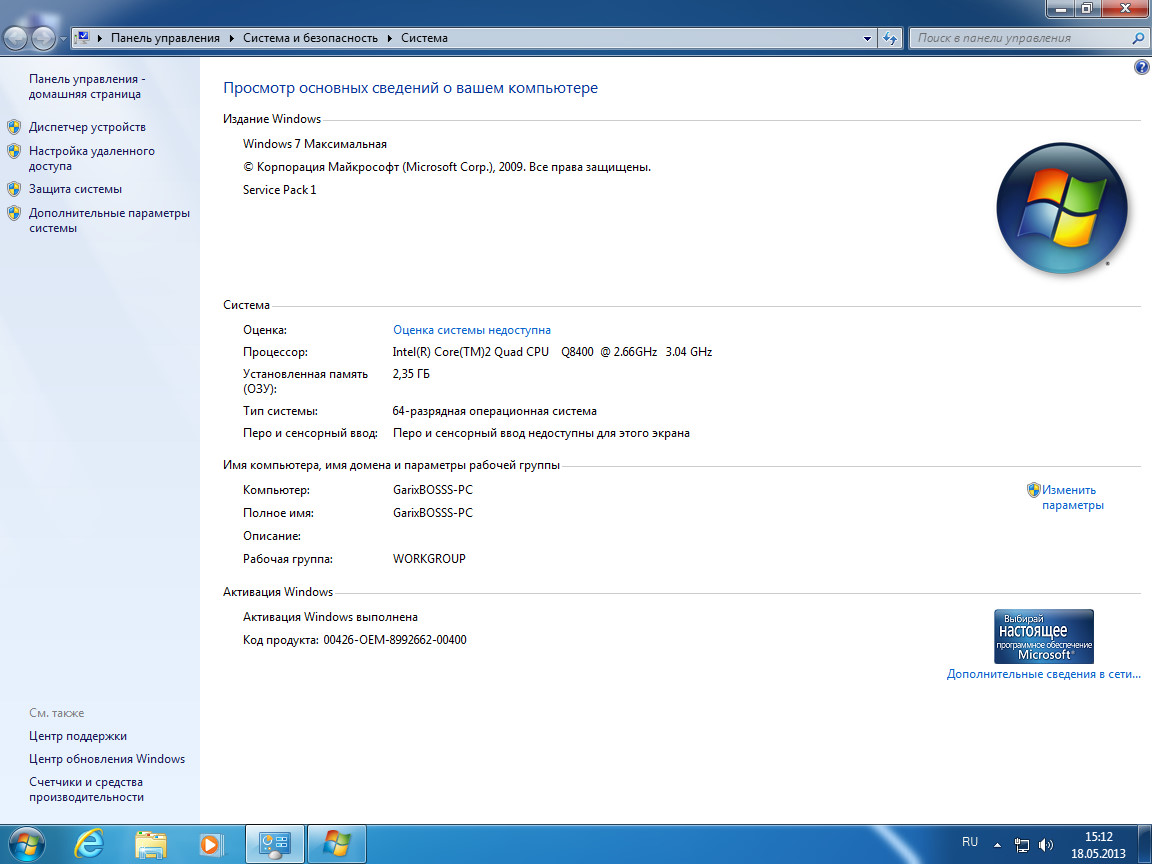Click the Refresh button in address bar

click(890, 38)
